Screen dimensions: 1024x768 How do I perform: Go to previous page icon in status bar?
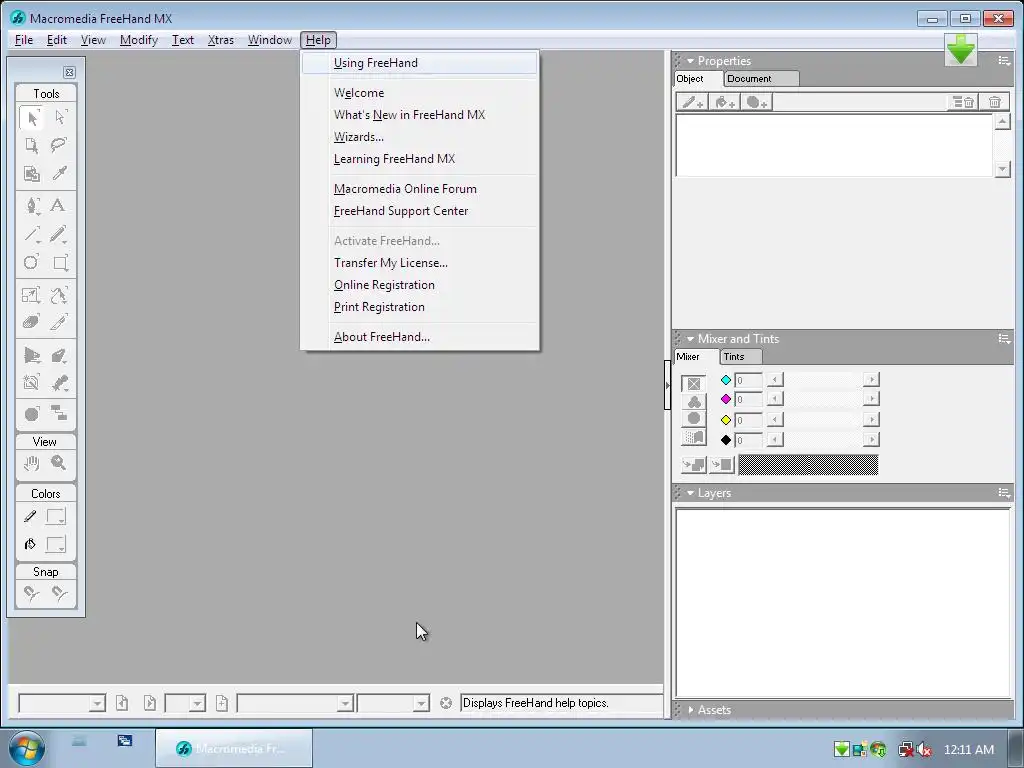[x=121, y=703]
